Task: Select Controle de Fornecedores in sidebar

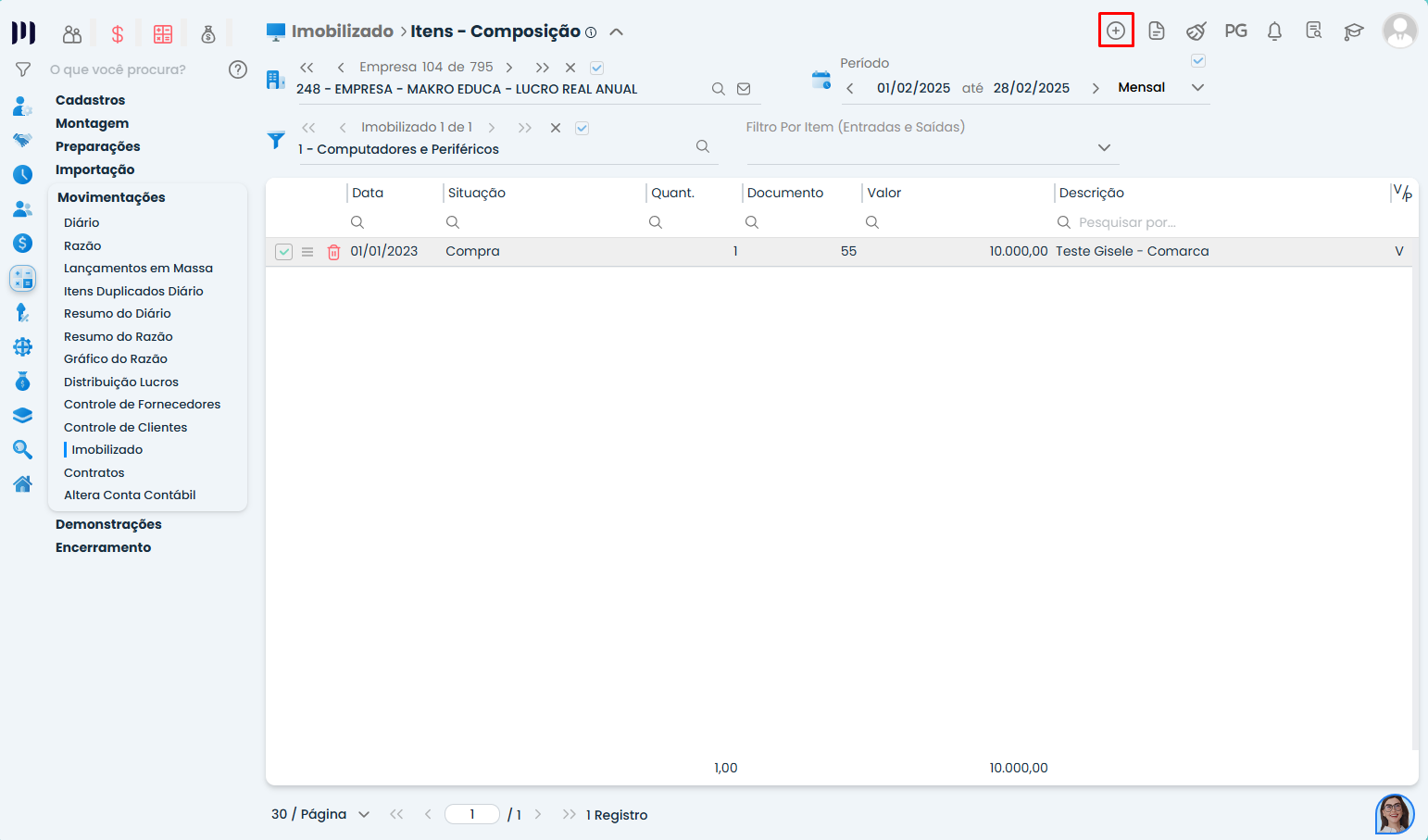Action: tap(142, 404)
